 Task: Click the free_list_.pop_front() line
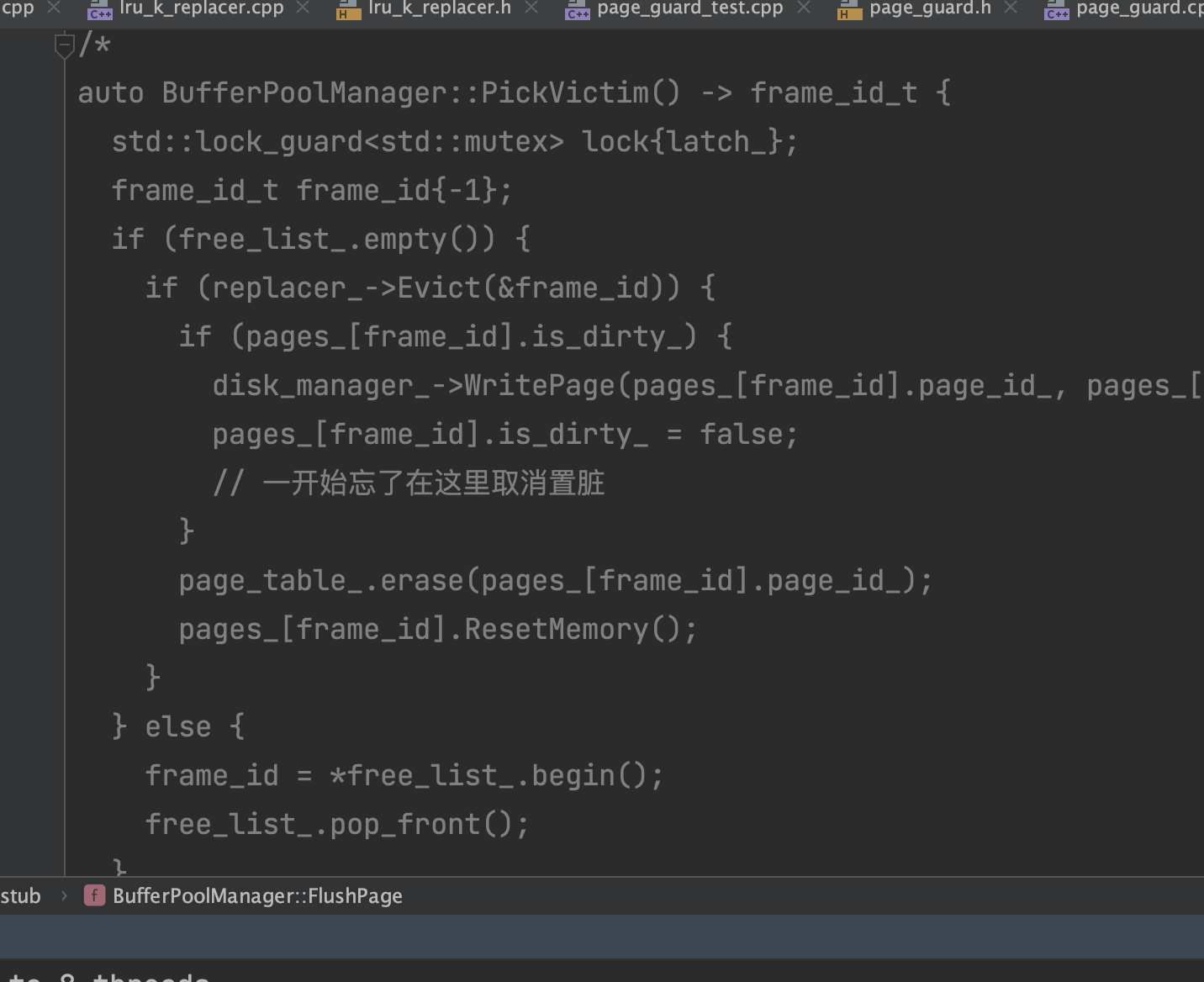[x=337, y=824]
